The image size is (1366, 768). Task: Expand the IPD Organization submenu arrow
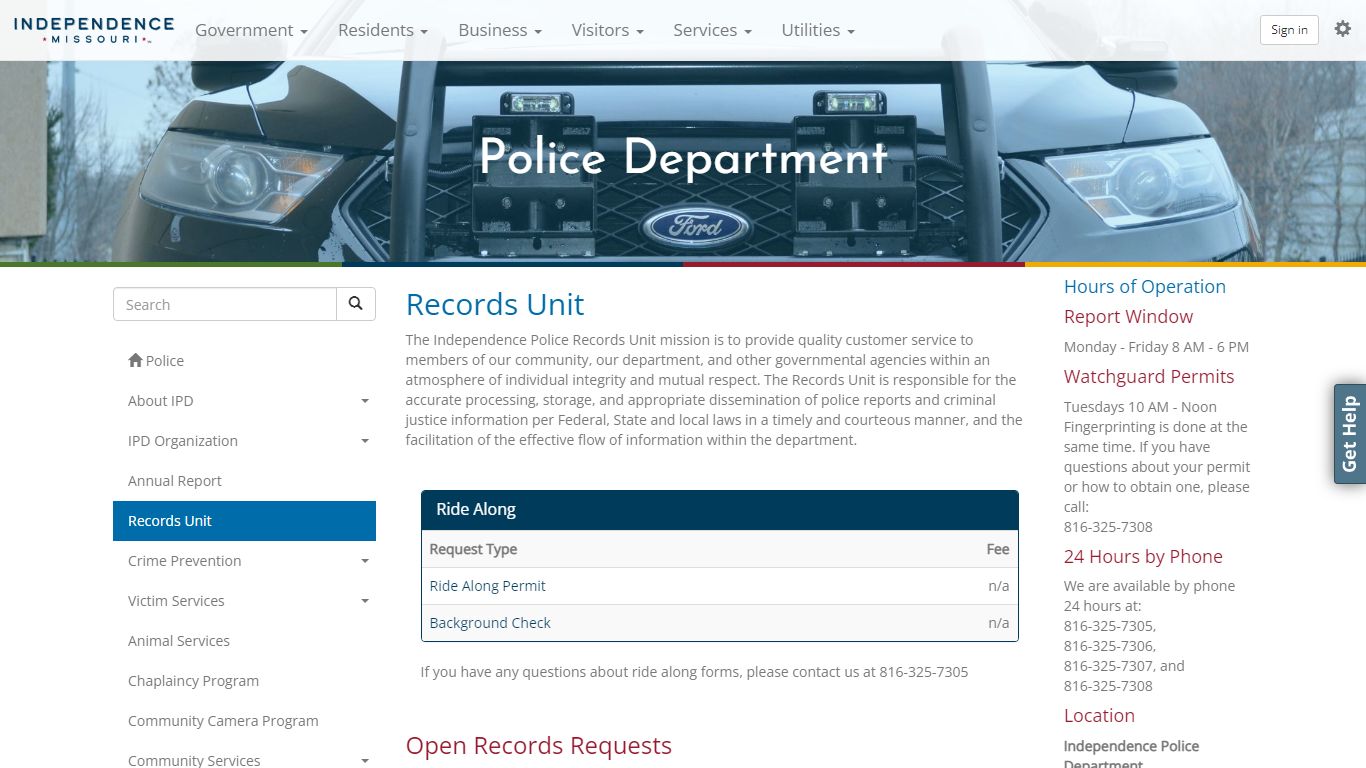click(365, 441)
